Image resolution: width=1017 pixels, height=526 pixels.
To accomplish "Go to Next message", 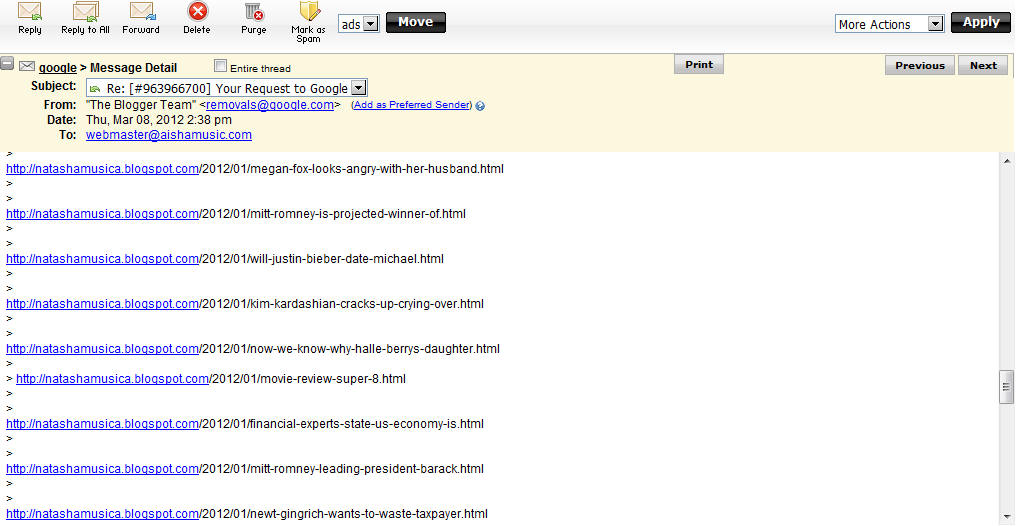I will pos(983,65).
